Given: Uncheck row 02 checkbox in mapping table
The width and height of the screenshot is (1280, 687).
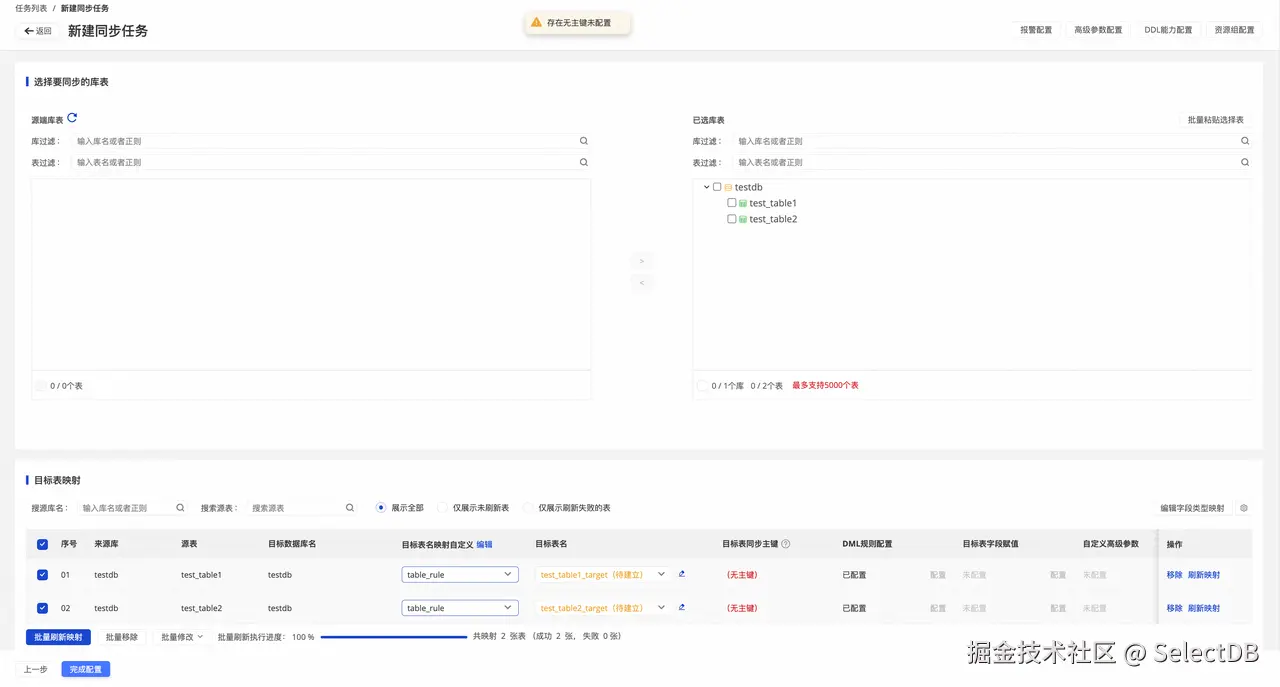Looking at the screenshot, I should (42, 608).
